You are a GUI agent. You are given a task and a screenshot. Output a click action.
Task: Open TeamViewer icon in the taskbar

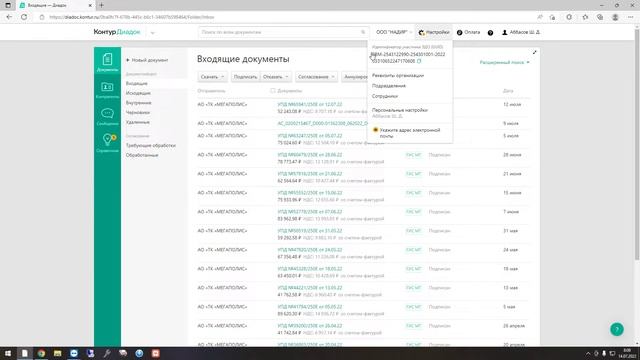click(74, 353)
